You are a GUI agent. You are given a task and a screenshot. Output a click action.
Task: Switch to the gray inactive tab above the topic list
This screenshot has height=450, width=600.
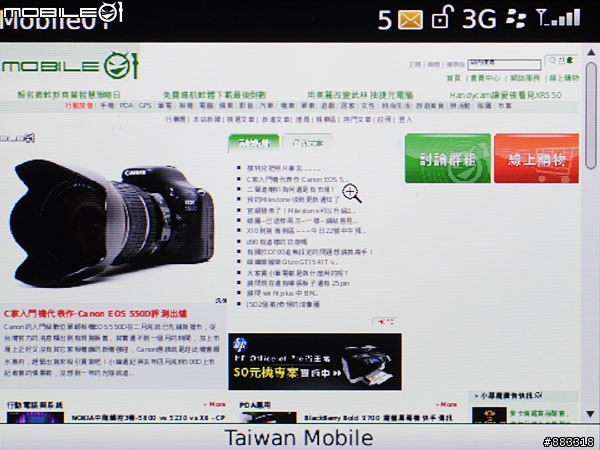(307, 143)
